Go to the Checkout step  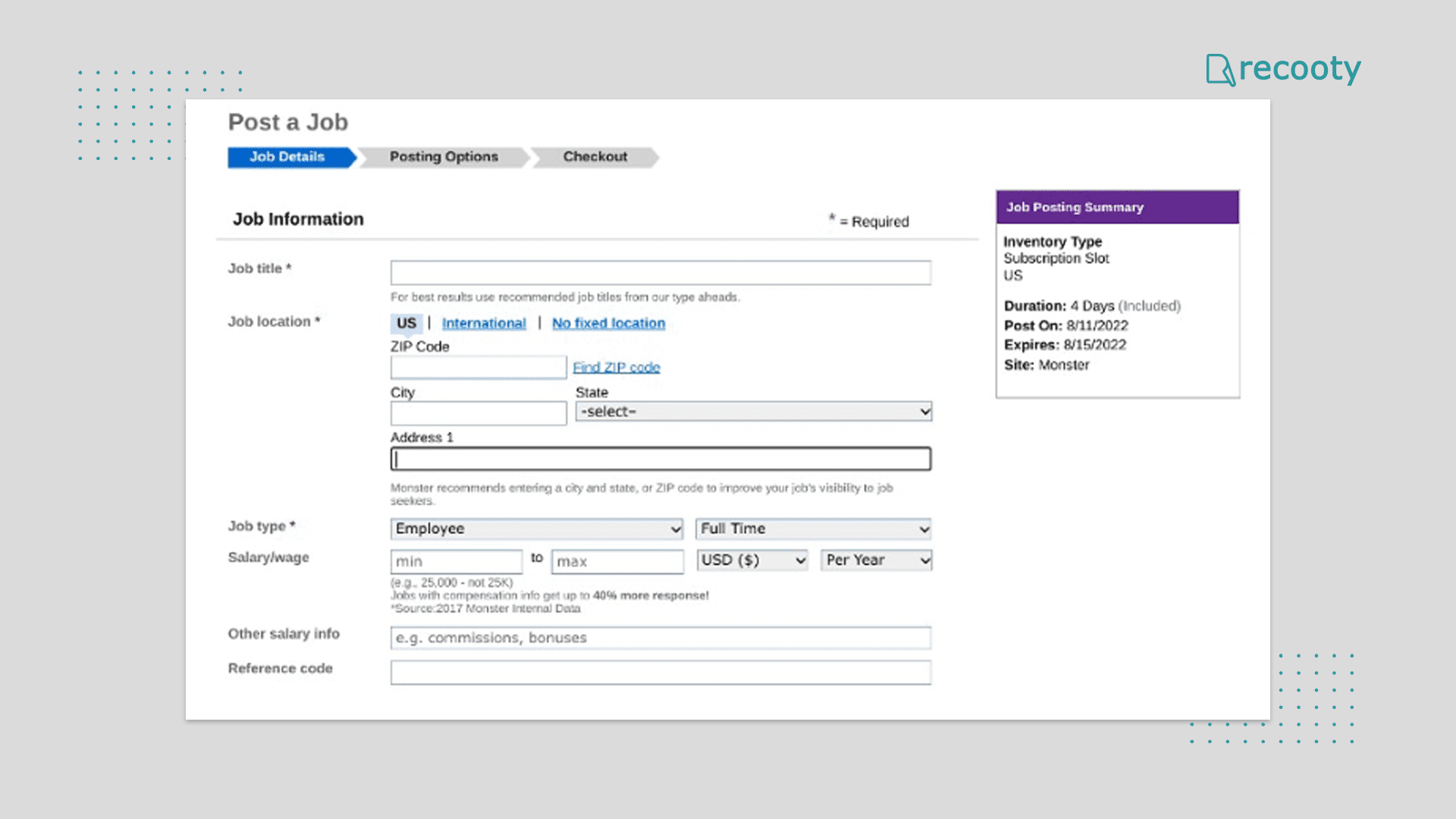click(x=595, y=157)
